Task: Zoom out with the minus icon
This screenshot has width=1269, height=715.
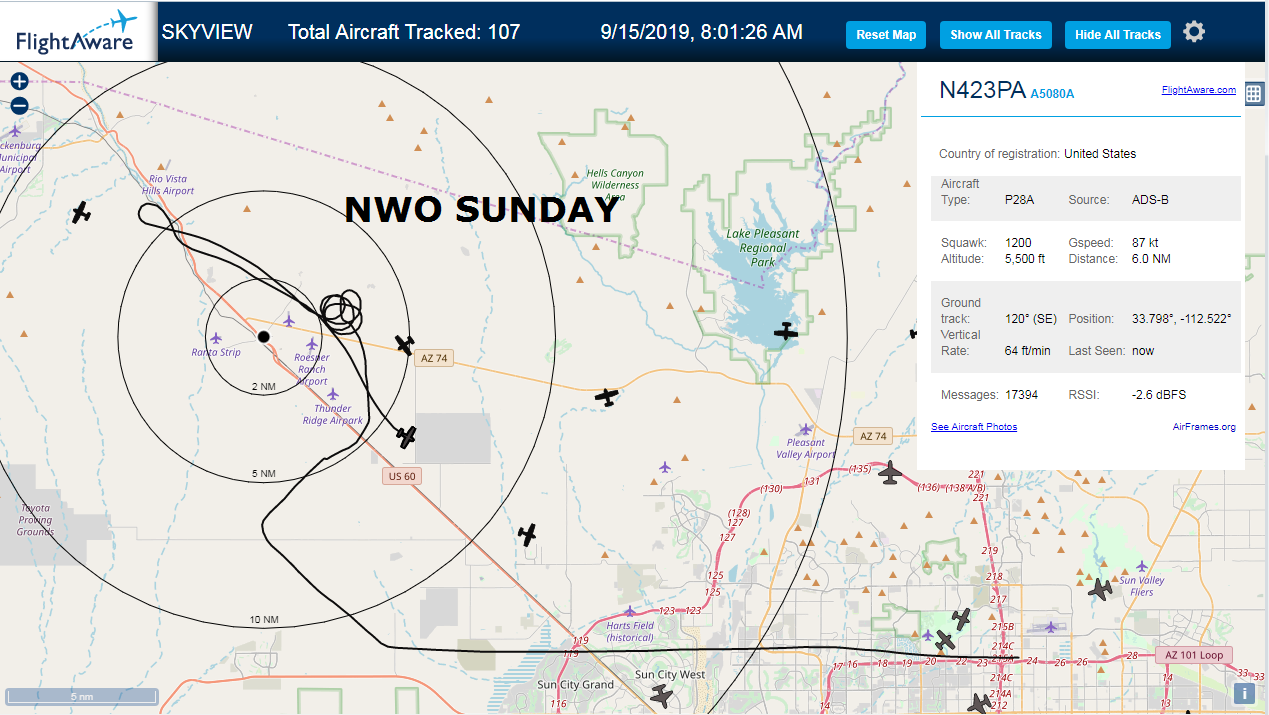Action: [19, 105]
